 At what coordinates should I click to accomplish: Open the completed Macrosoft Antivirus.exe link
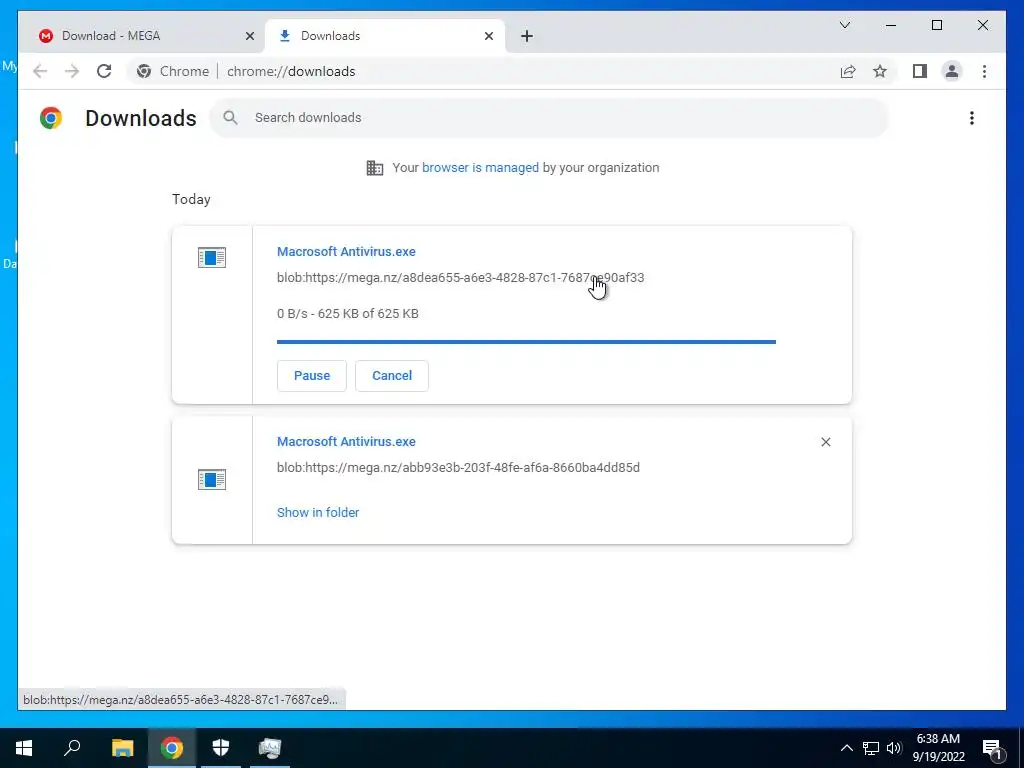[x=346, y=441]
